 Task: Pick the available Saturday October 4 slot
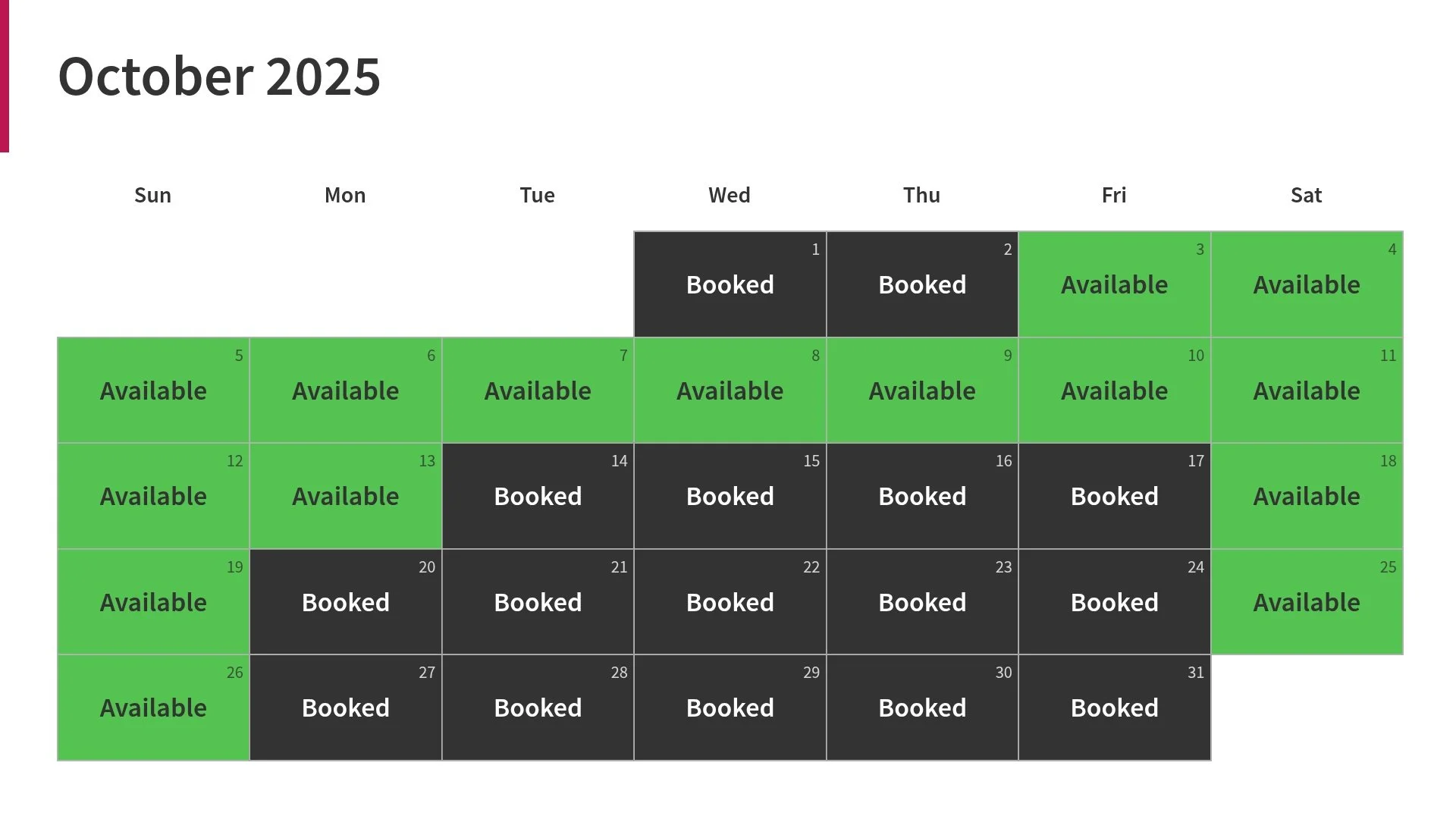click(x=1307, y=284)
